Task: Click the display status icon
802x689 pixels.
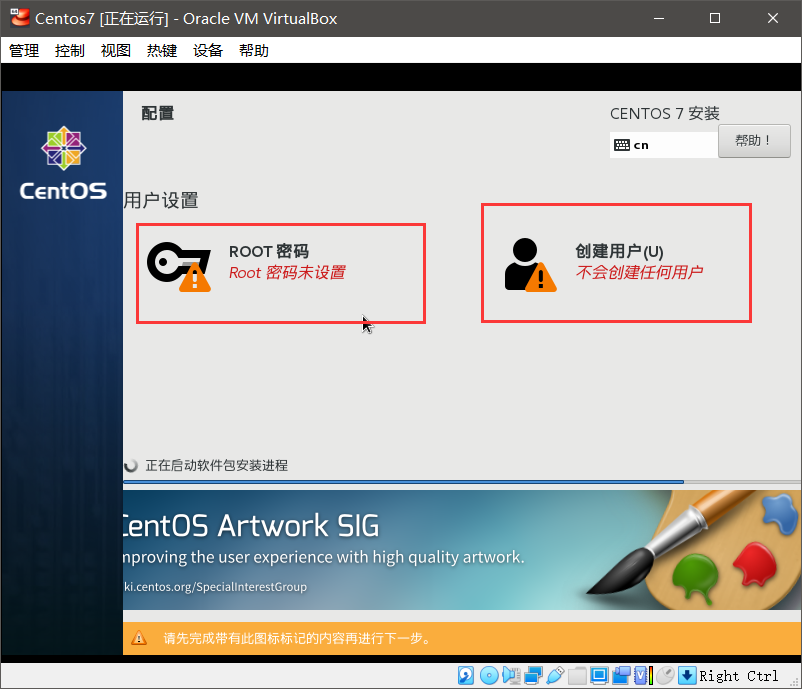Action: click(600, 675)
